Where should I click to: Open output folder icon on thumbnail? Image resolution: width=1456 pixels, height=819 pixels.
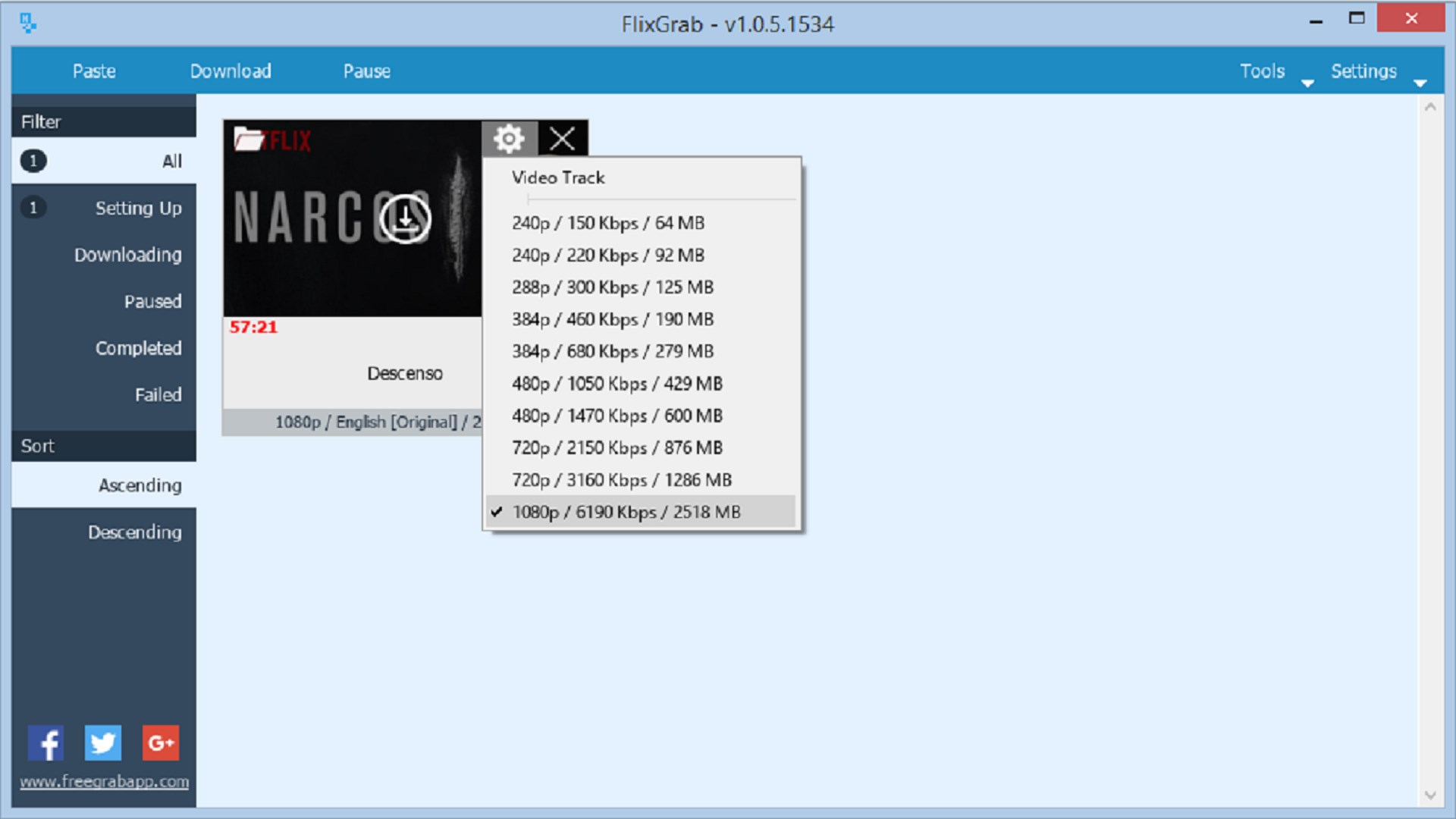pos(248,140)
